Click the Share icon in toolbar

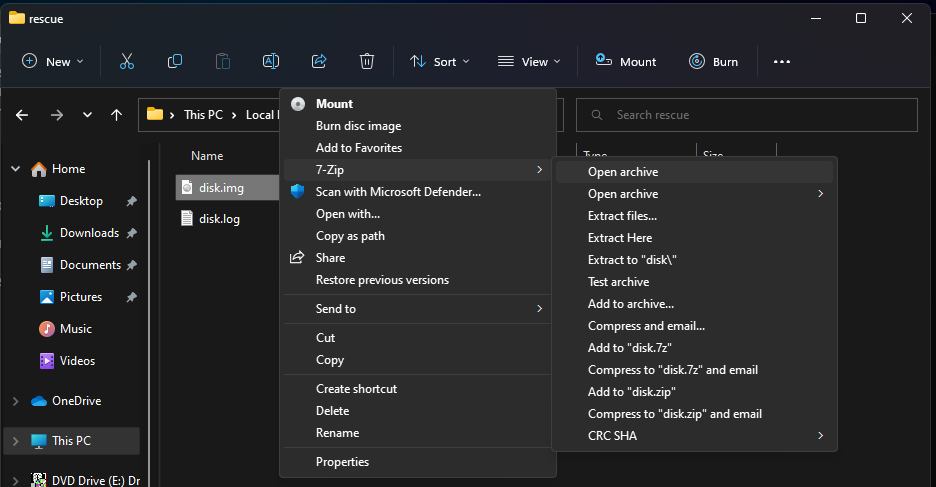pos(319,61)
